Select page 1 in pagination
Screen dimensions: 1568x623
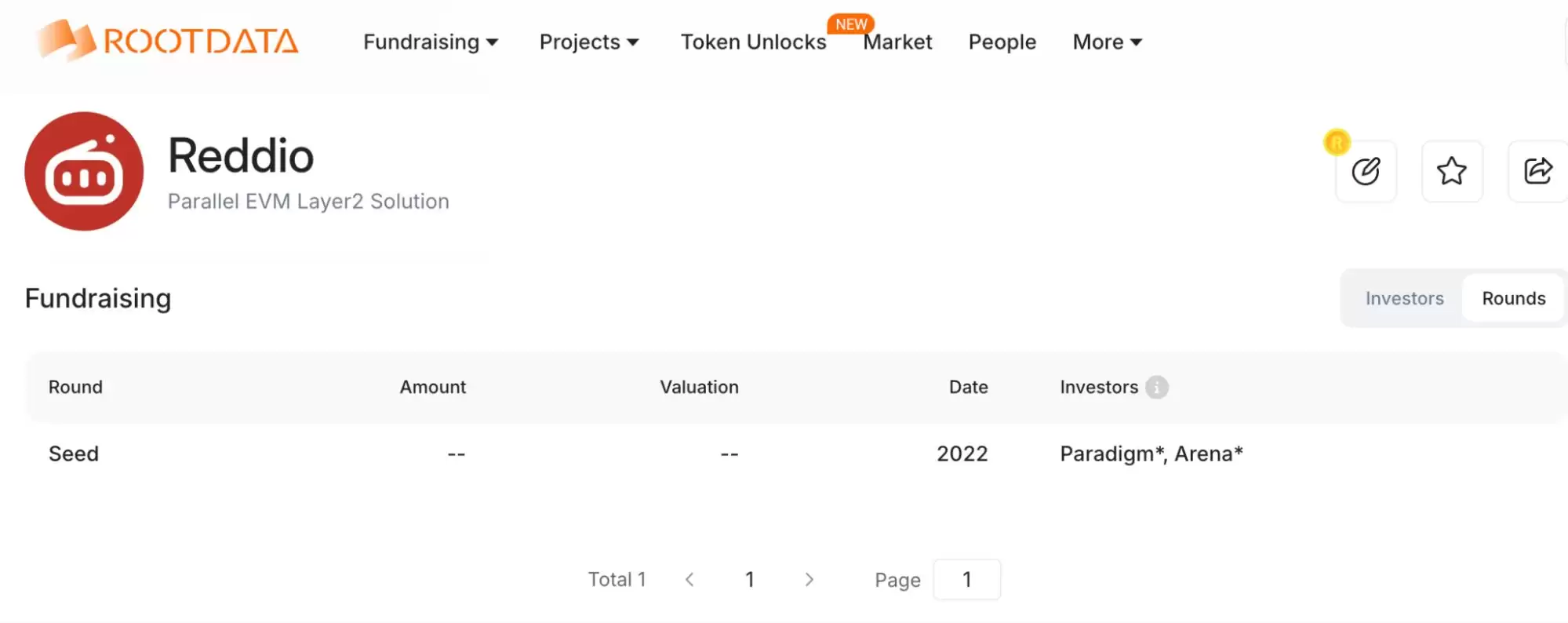click(750, 580)
